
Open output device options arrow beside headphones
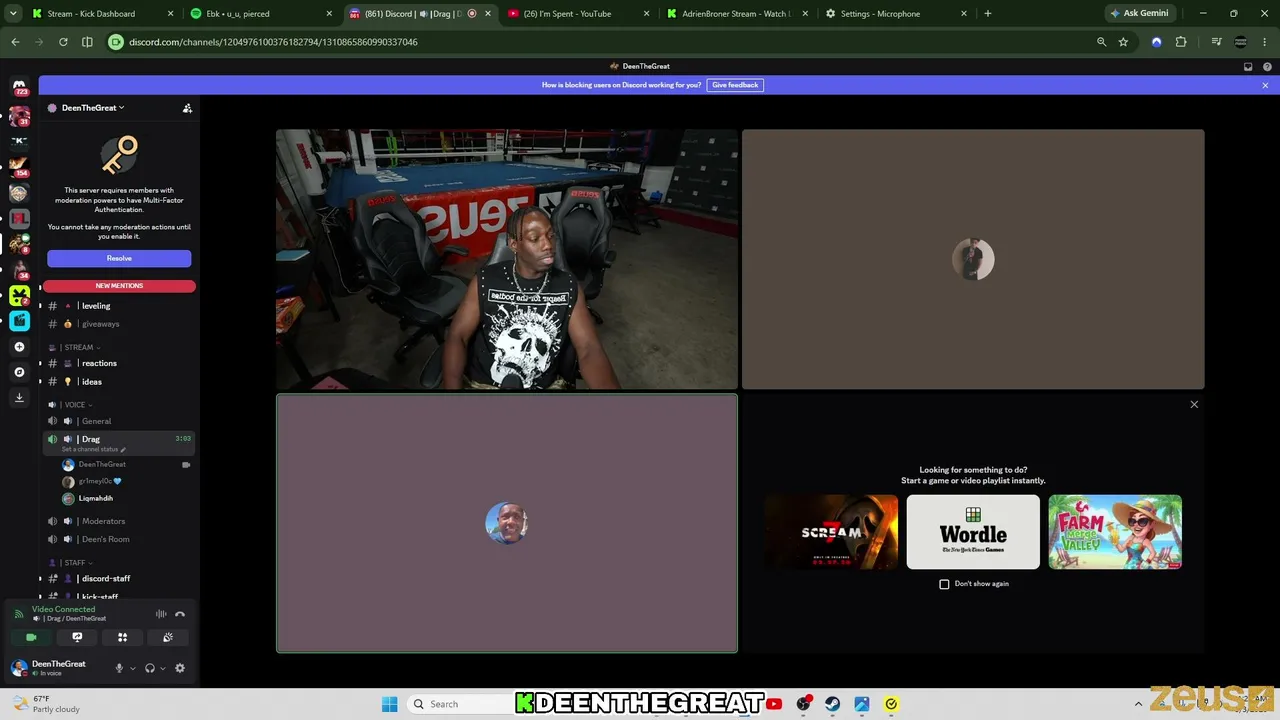point(162,668)
